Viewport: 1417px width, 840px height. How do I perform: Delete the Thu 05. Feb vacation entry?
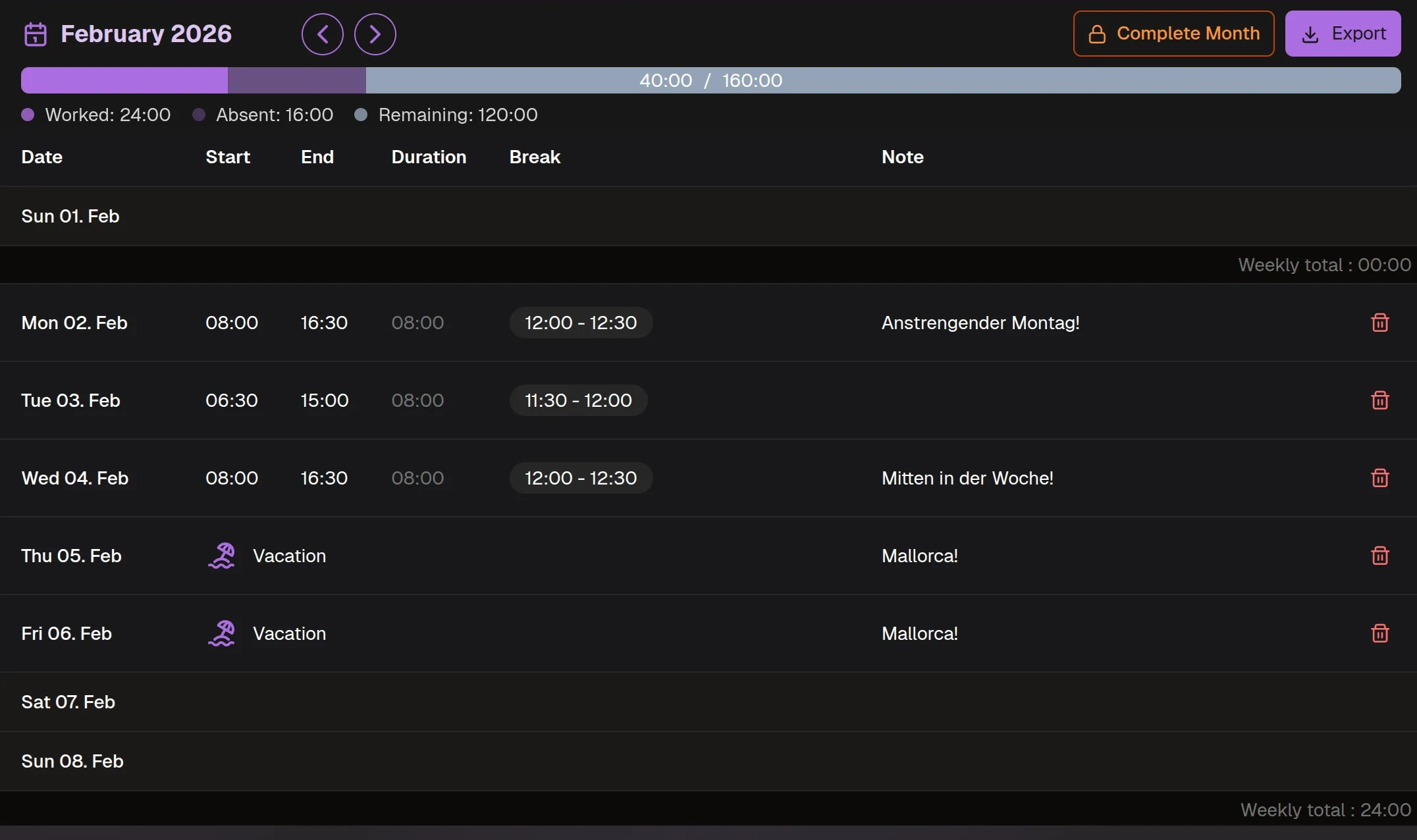coord(1380,556)
